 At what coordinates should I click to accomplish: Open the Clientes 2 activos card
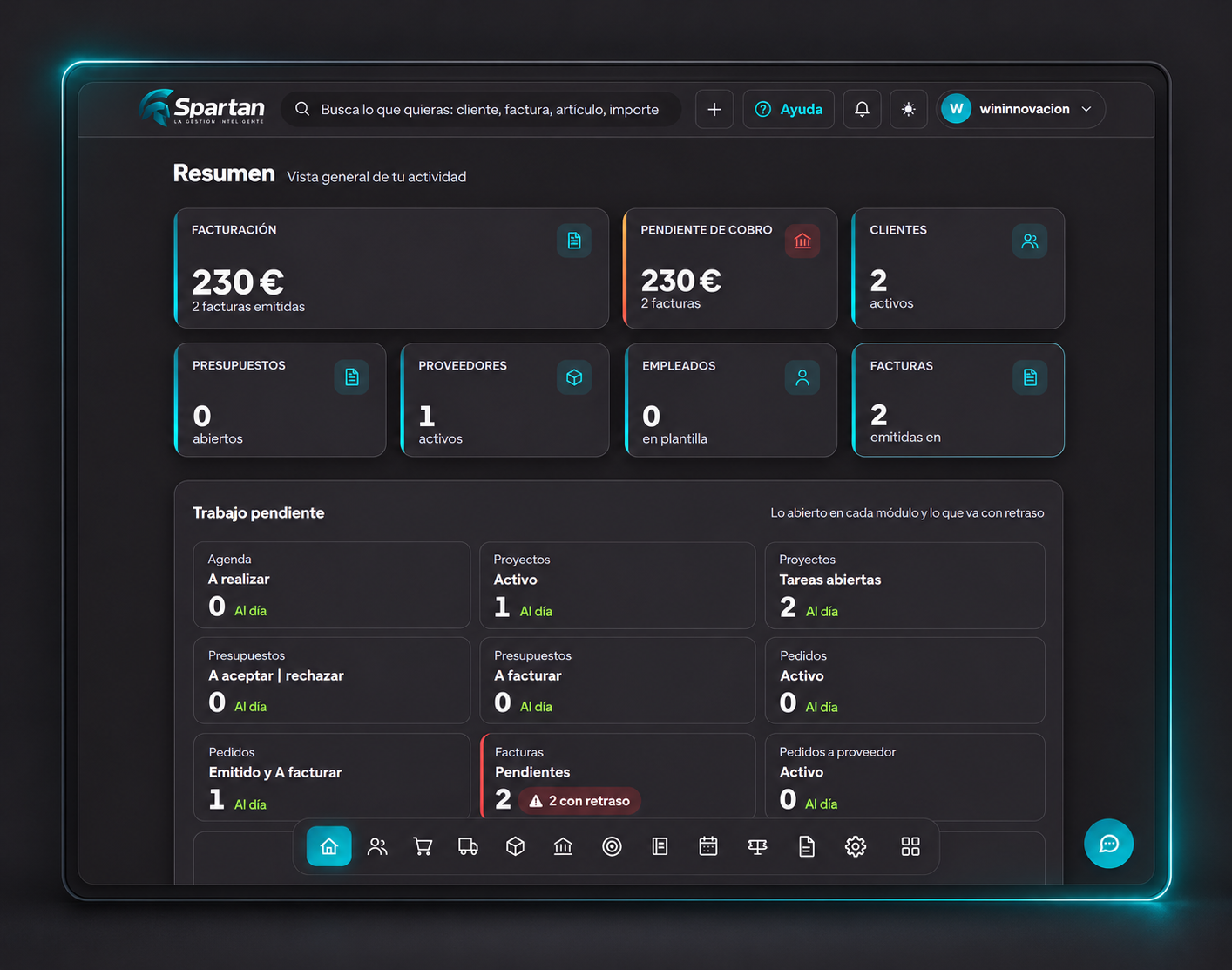coord(958,268)
